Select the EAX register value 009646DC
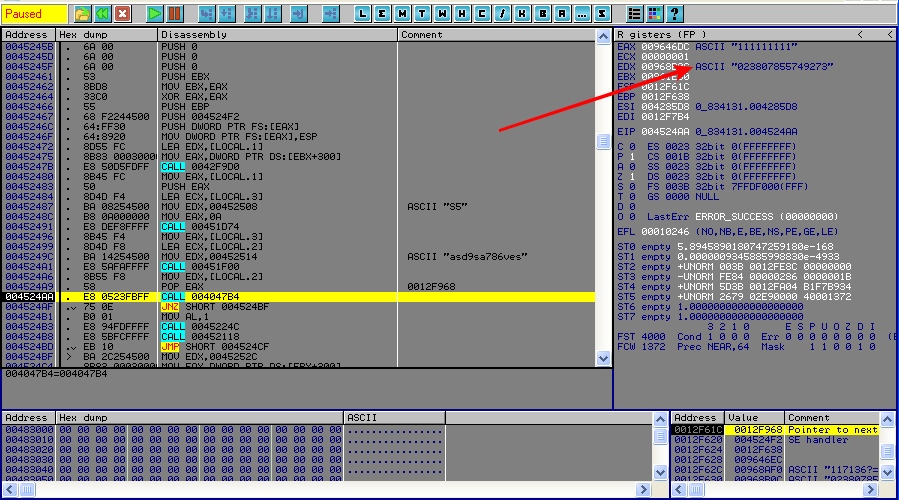The height and width of the screenshot is (500, 899). point(665,46)
